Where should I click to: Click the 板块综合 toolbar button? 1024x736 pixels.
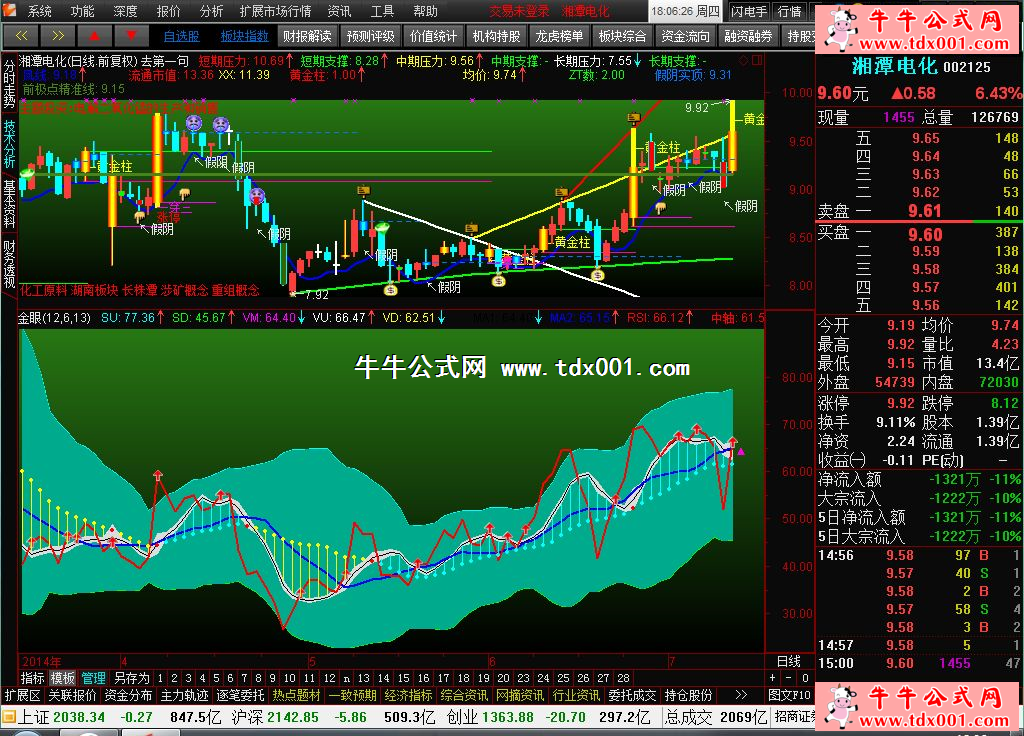click(622, 36)
